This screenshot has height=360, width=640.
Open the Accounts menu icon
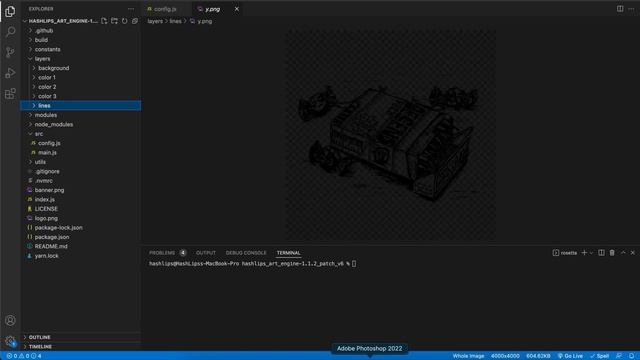coord(10,320)
